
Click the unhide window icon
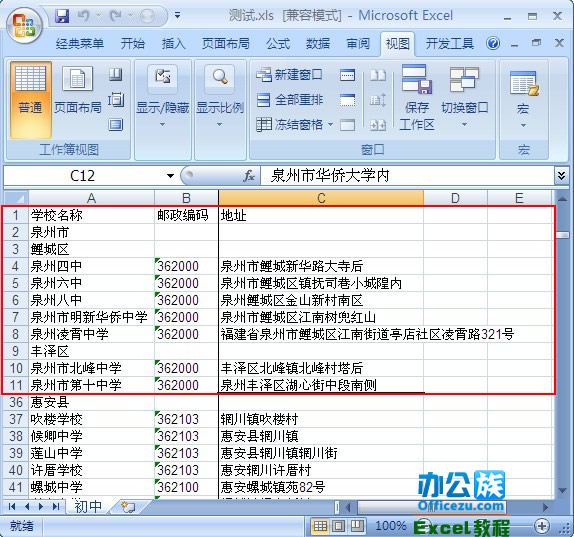click(x=347, y=125)
